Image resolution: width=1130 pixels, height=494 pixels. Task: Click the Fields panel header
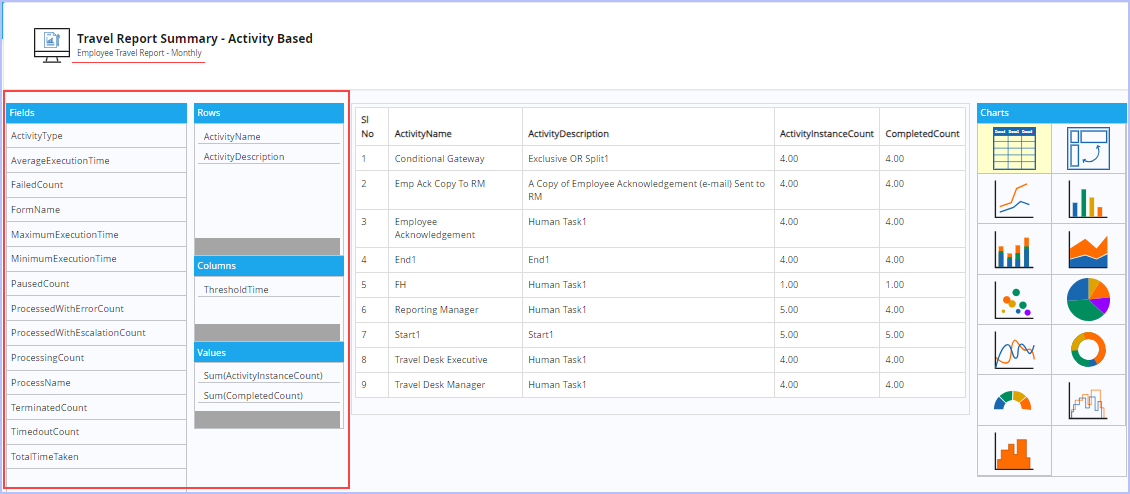click(97, 113)
